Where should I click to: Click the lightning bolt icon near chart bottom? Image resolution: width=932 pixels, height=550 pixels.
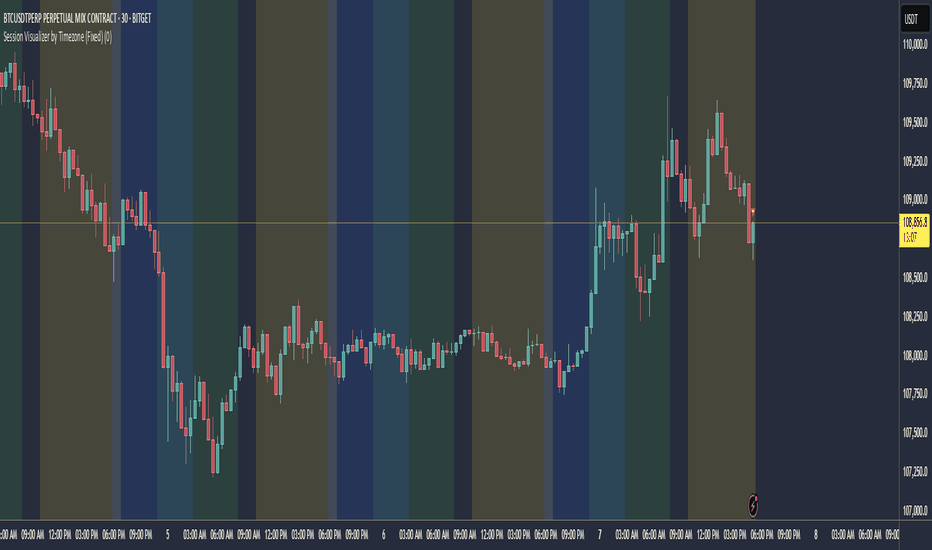pyautogui.click(x=752, y=505)
